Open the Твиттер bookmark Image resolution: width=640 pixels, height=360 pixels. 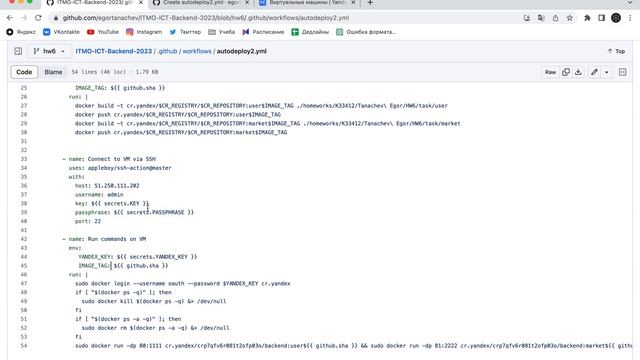tap(185, 32)
